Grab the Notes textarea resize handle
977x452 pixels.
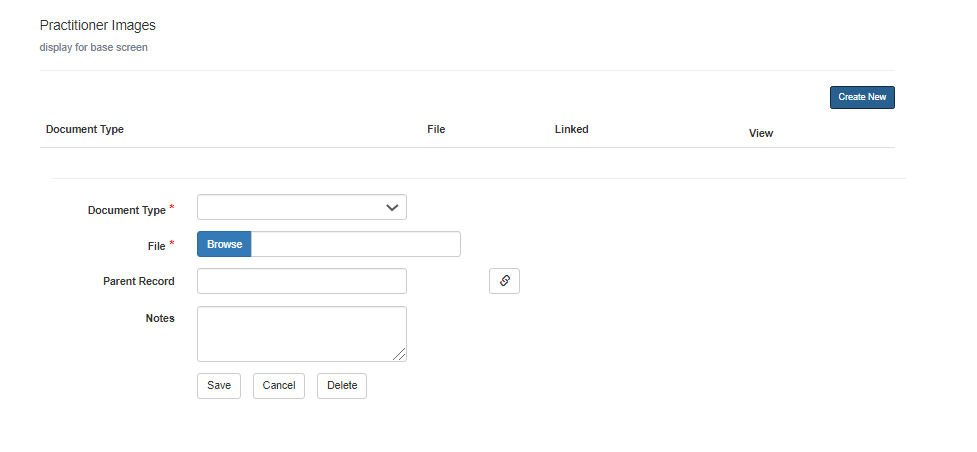400,354
